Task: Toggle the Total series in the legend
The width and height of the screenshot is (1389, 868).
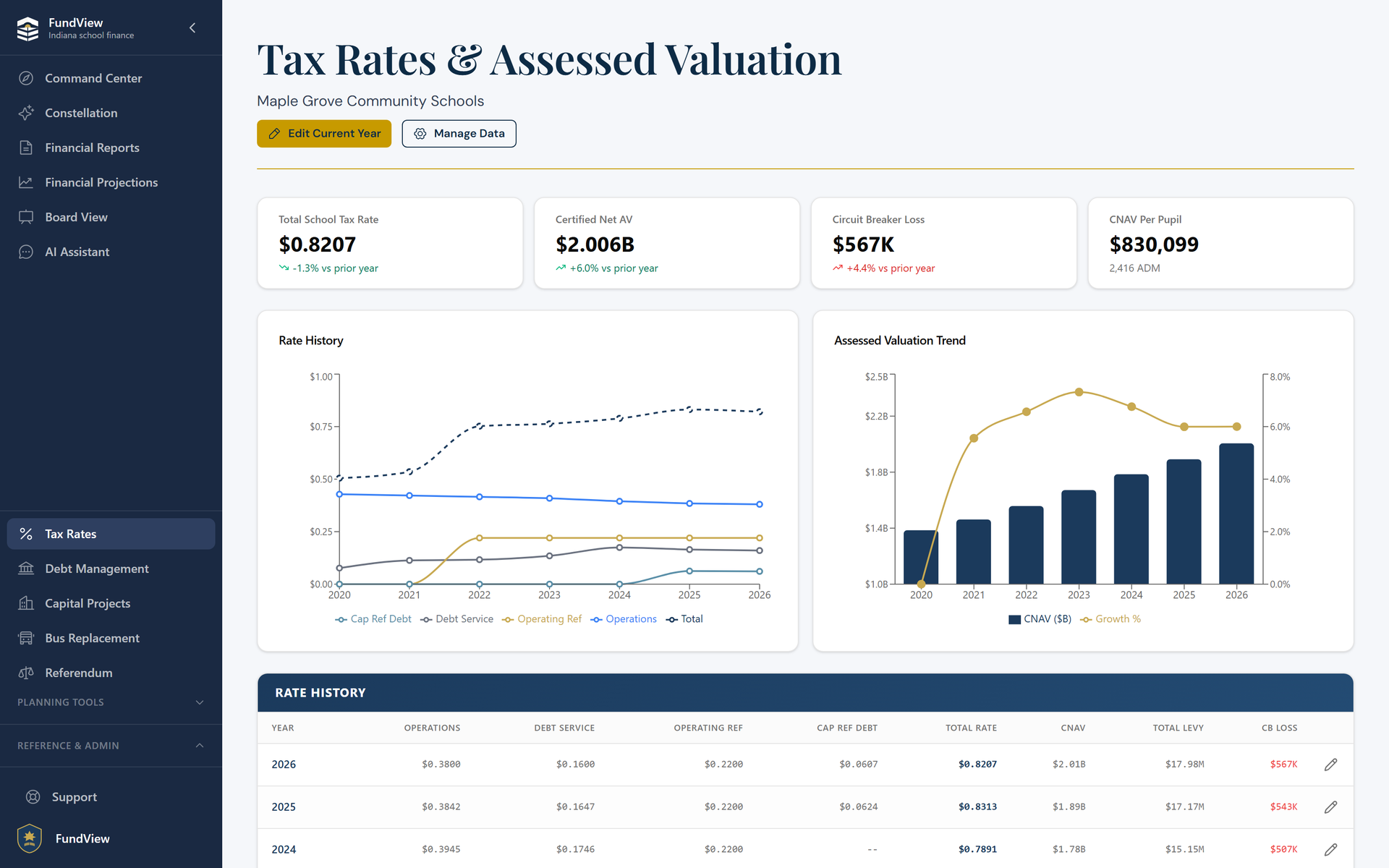Action: tap(684, 619)
